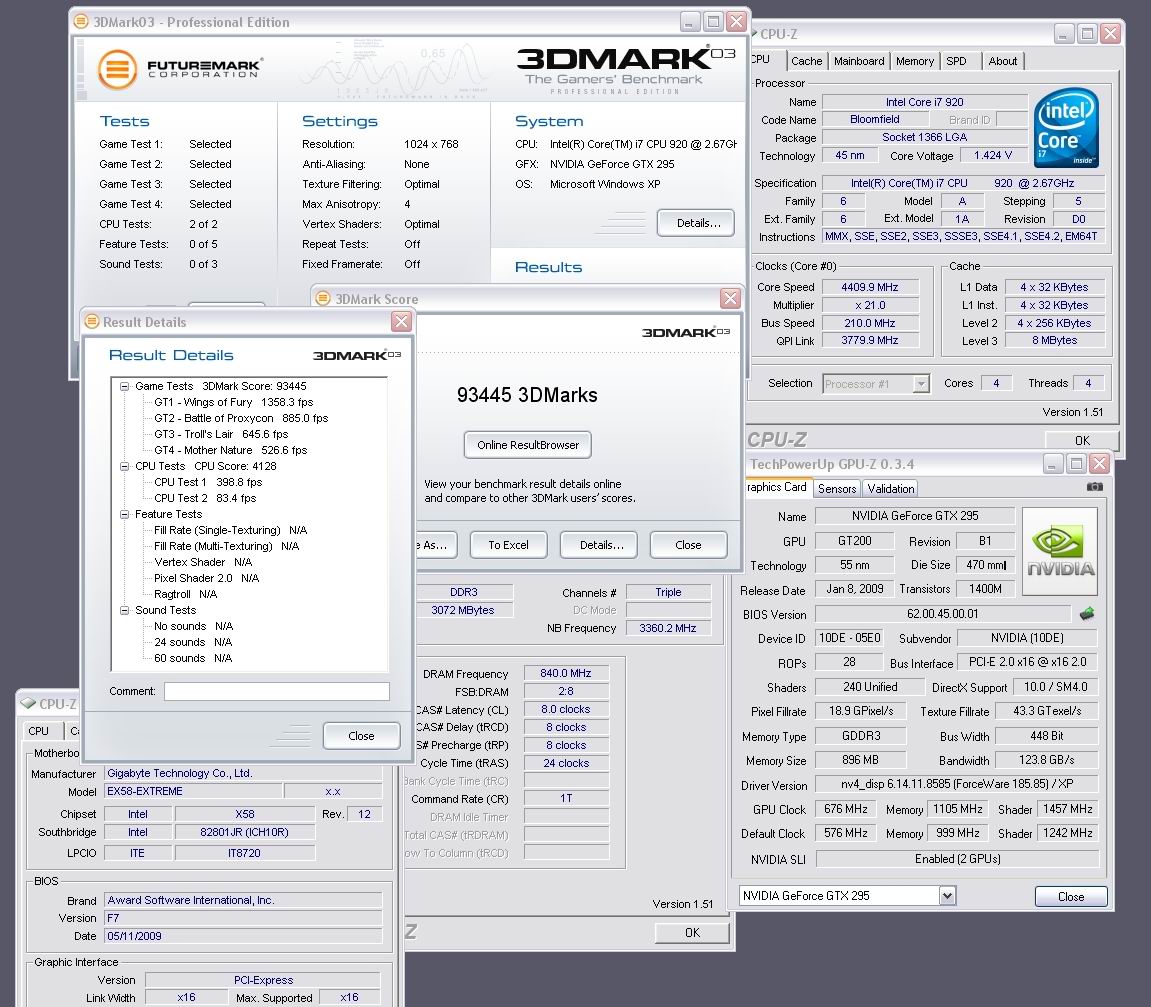This screenshot has width=1151, height=1007.
Task: Click the Result Details title bar icon
Action: point(92,321)
